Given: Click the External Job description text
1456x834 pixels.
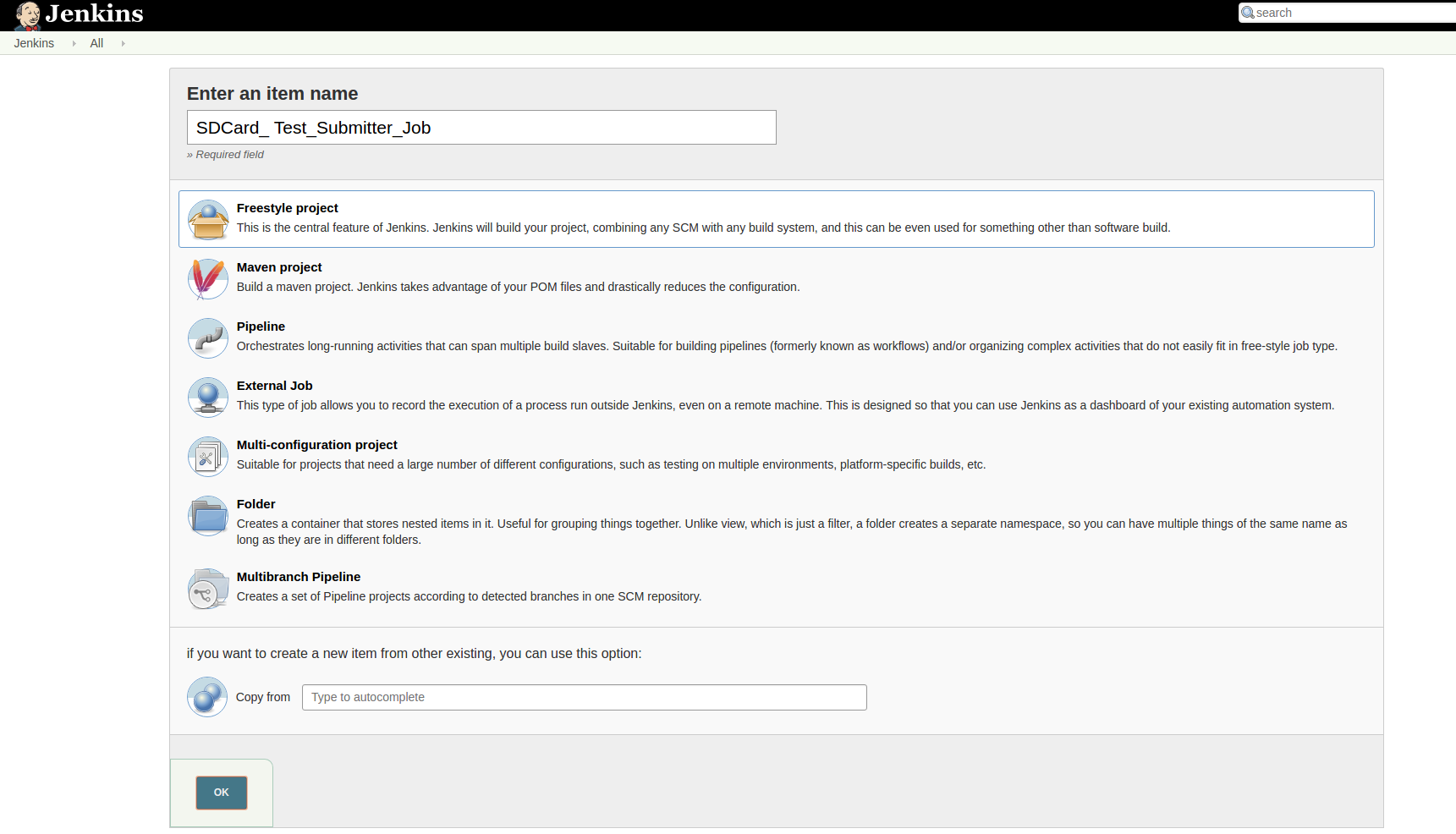Looking at the screenshot, I should click(x=786, y=405).
